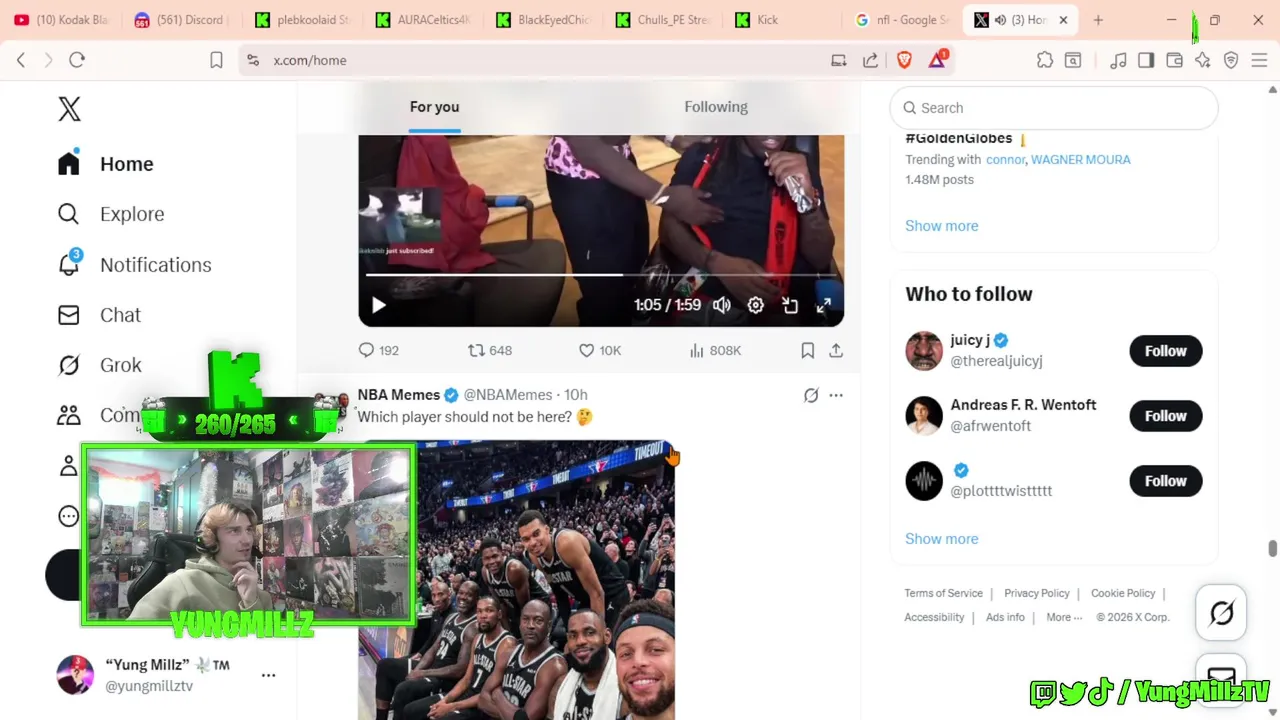Image resolution: width=1280 pixels, height=720 pixels.
Task: Reload the page
Action: (77, 60)
